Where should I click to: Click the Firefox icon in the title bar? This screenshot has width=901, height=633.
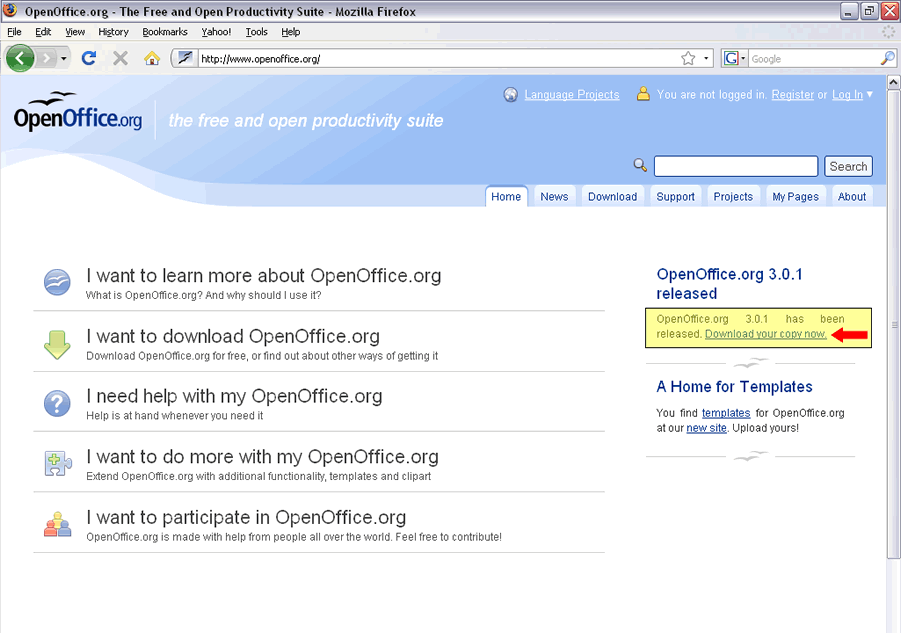10,10
